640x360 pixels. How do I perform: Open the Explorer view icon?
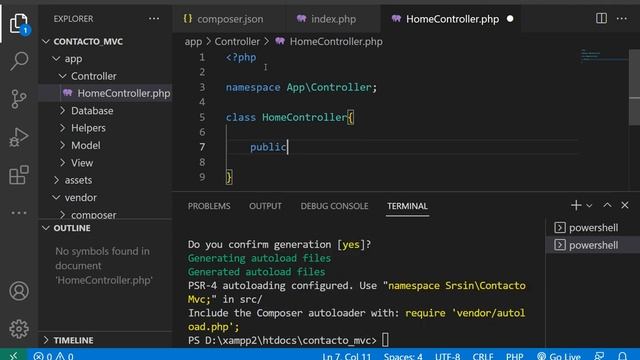[19, 24]
